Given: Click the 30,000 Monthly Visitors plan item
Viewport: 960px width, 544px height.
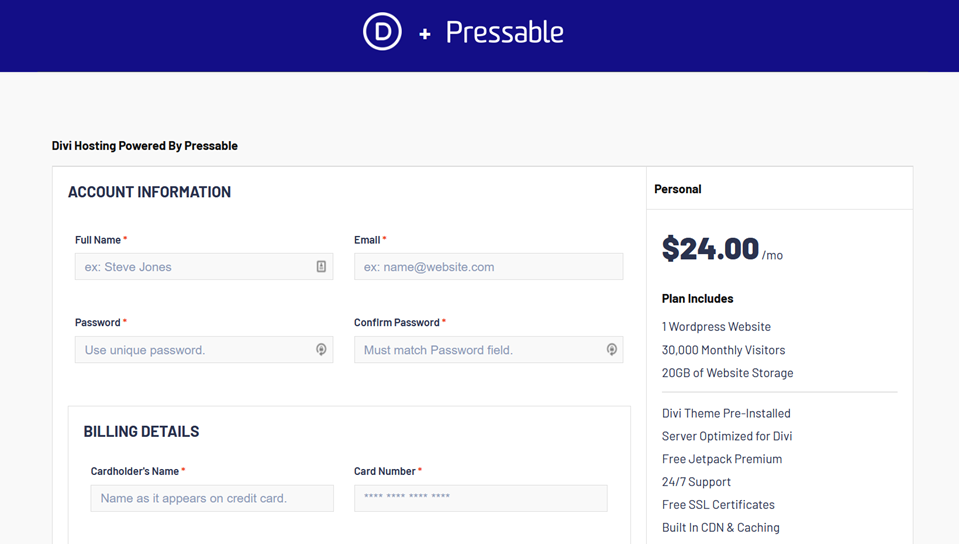Looking at the screenshot, I should pos(723,350).
